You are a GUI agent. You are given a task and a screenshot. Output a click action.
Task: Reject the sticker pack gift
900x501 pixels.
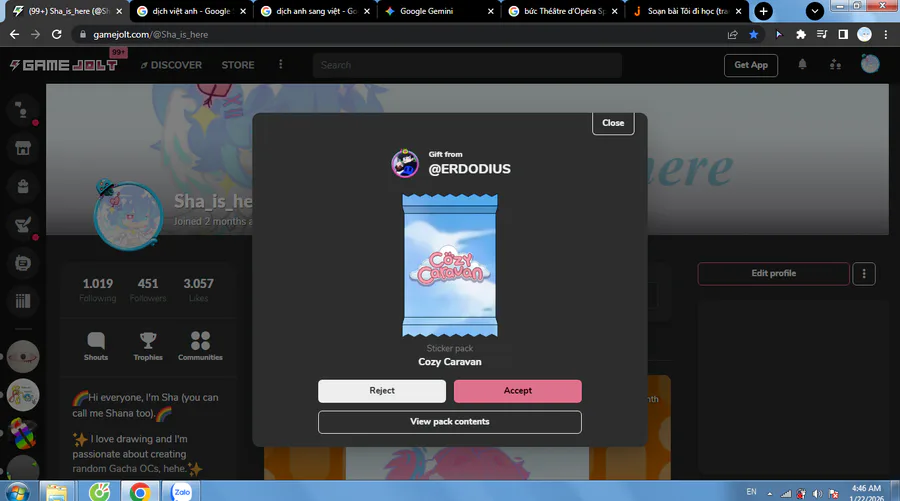(382, 391)
